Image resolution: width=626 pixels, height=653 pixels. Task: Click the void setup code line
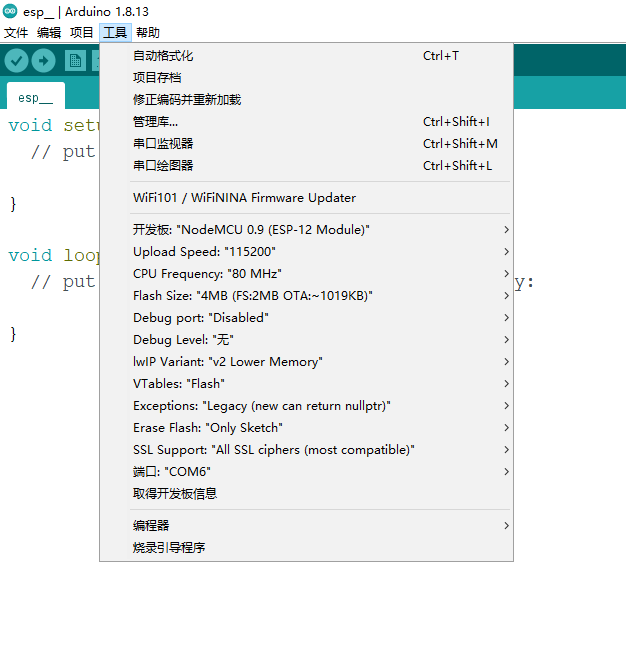[53, 125]
